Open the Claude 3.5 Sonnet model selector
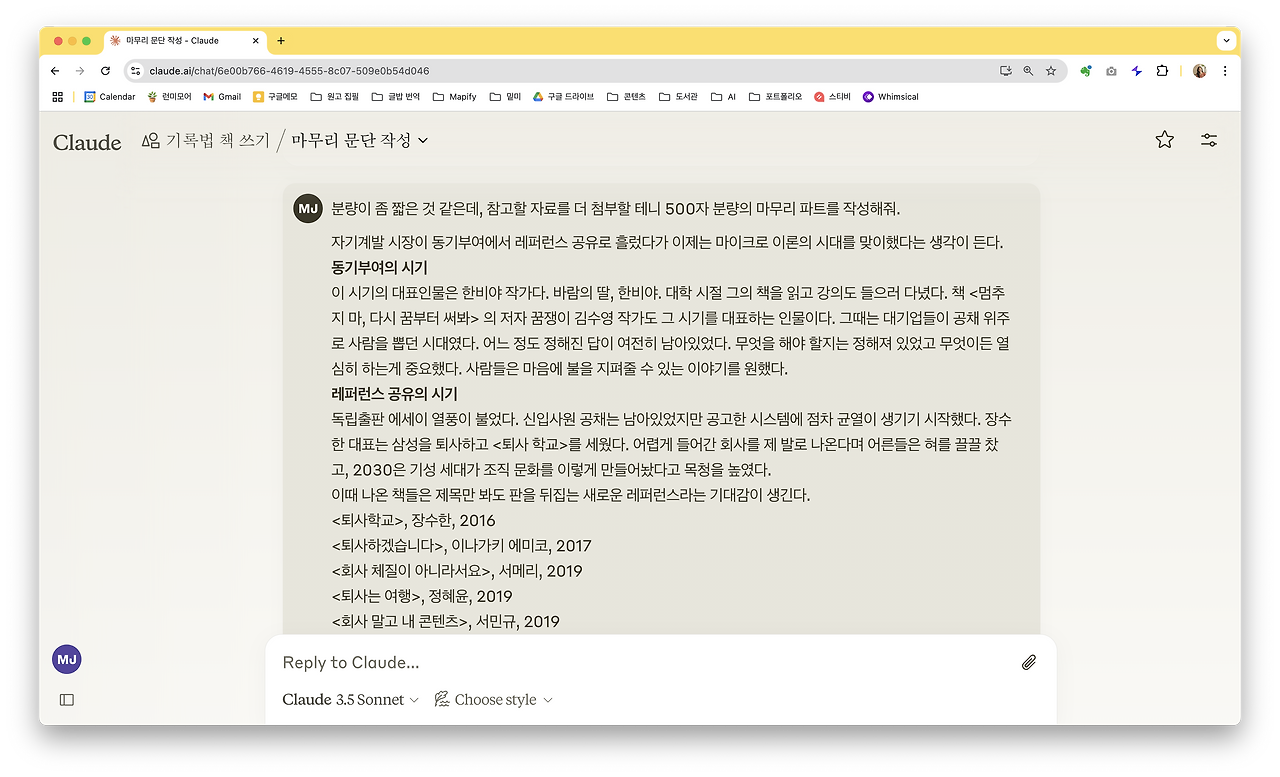This screenshot has height=777, width=1280. coord(348,699)
